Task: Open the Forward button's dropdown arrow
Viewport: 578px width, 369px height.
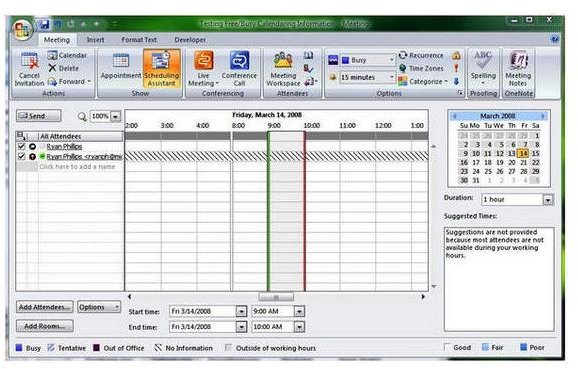Action: (x=89, y=81)
